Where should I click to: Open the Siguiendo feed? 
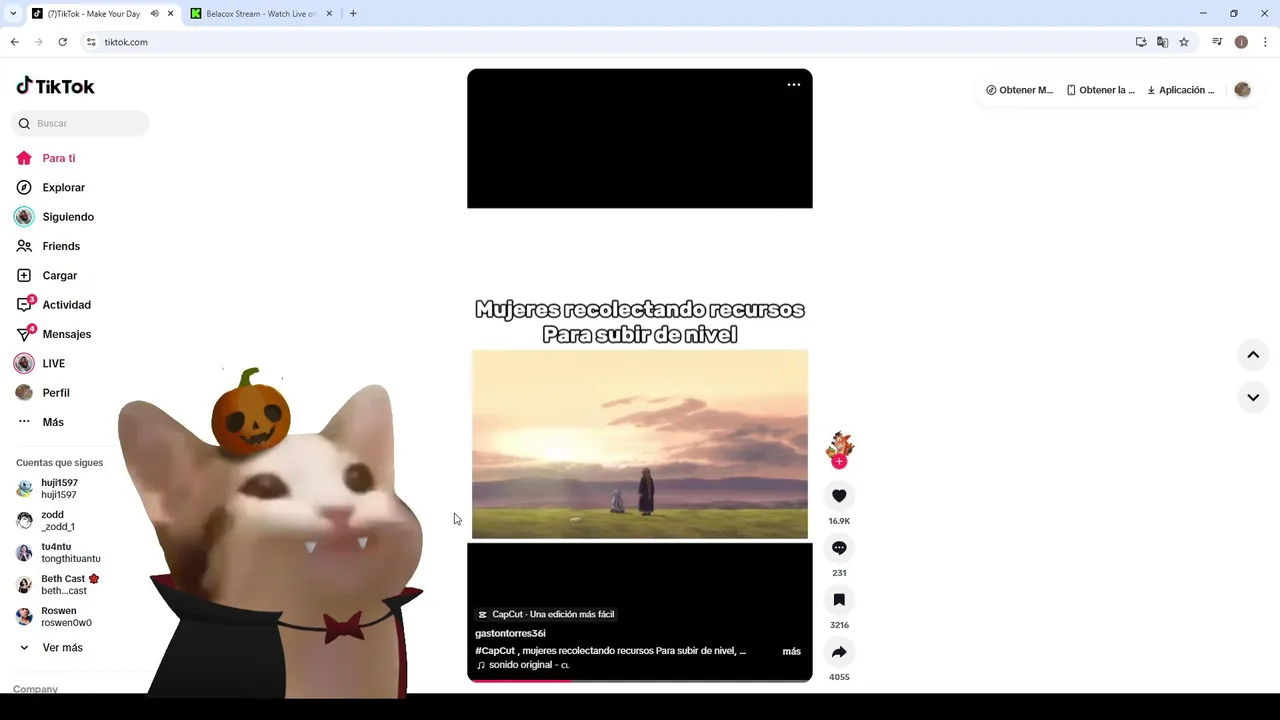68,217
